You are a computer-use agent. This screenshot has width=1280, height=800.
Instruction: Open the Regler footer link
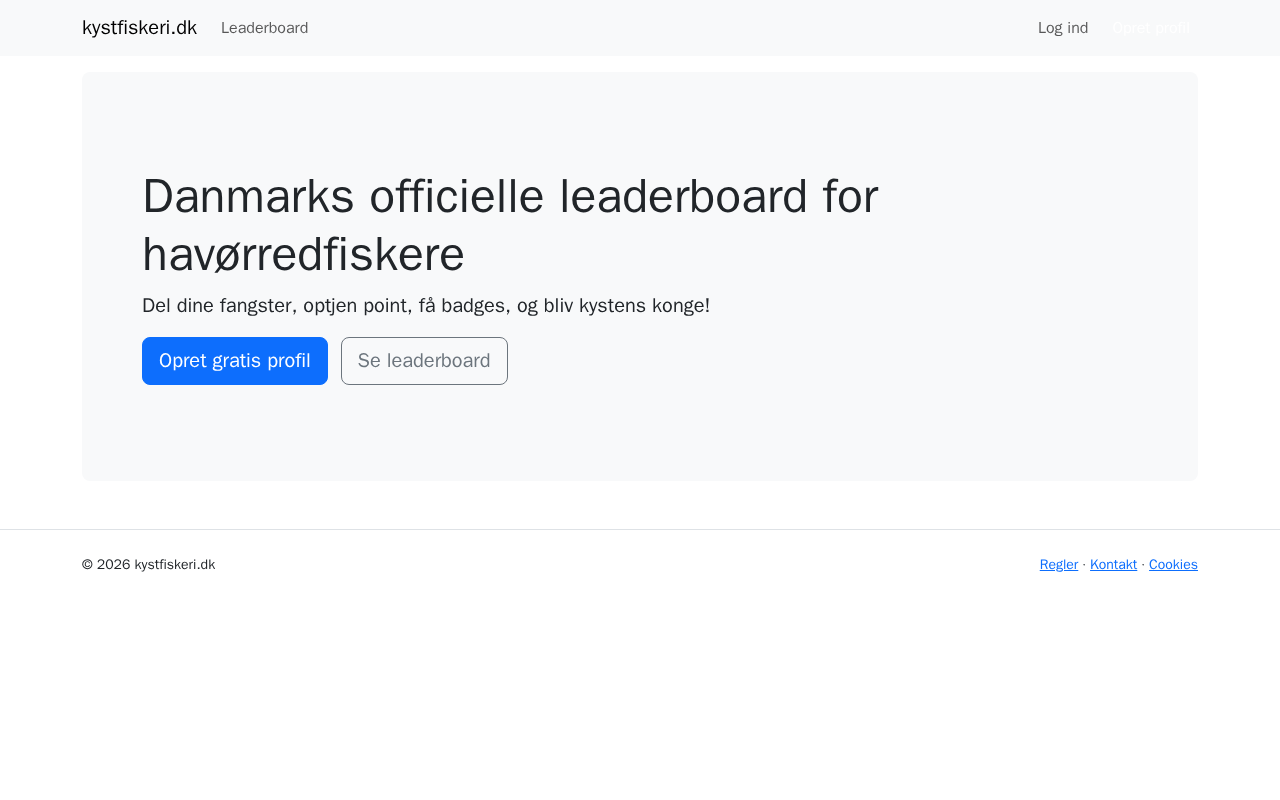click(x=1058, y=565)
